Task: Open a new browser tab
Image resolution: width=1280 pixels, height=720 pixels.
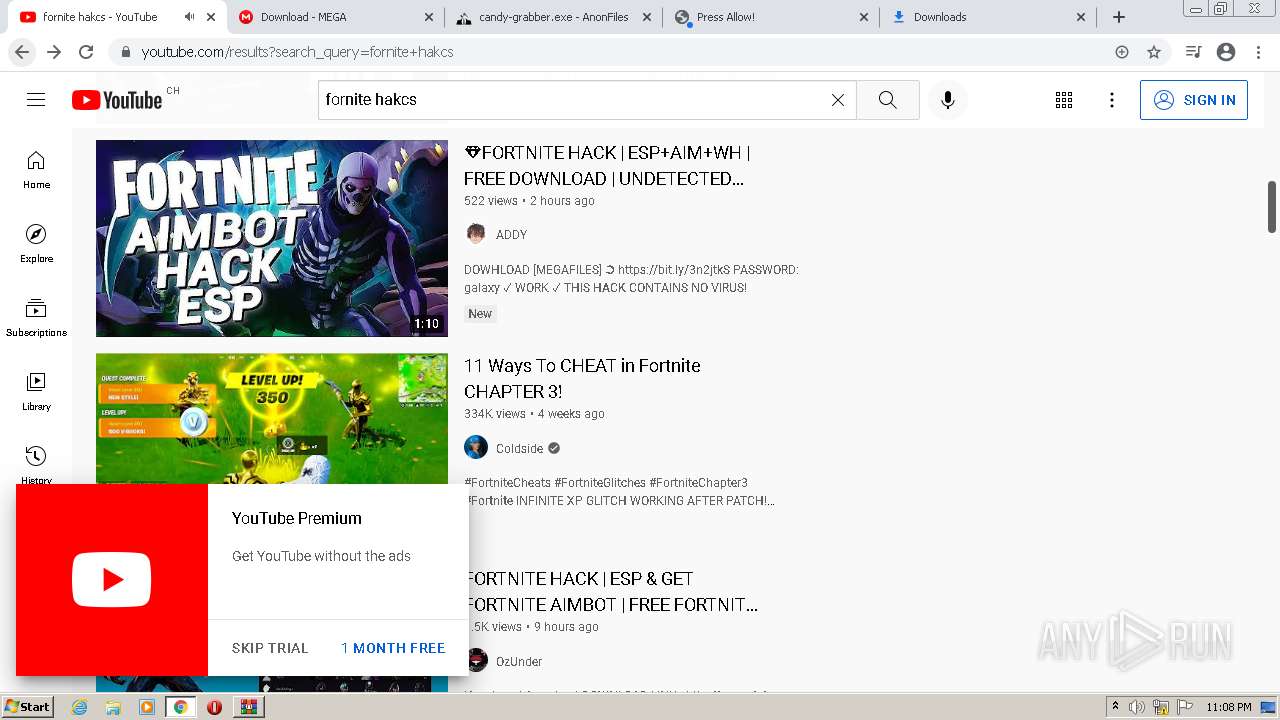Action: (1119, 17)
